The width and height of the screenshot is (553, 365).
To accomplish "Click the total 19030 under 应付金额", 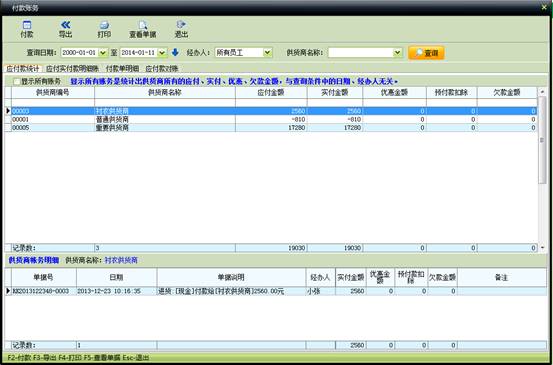I will coord(271,248).
